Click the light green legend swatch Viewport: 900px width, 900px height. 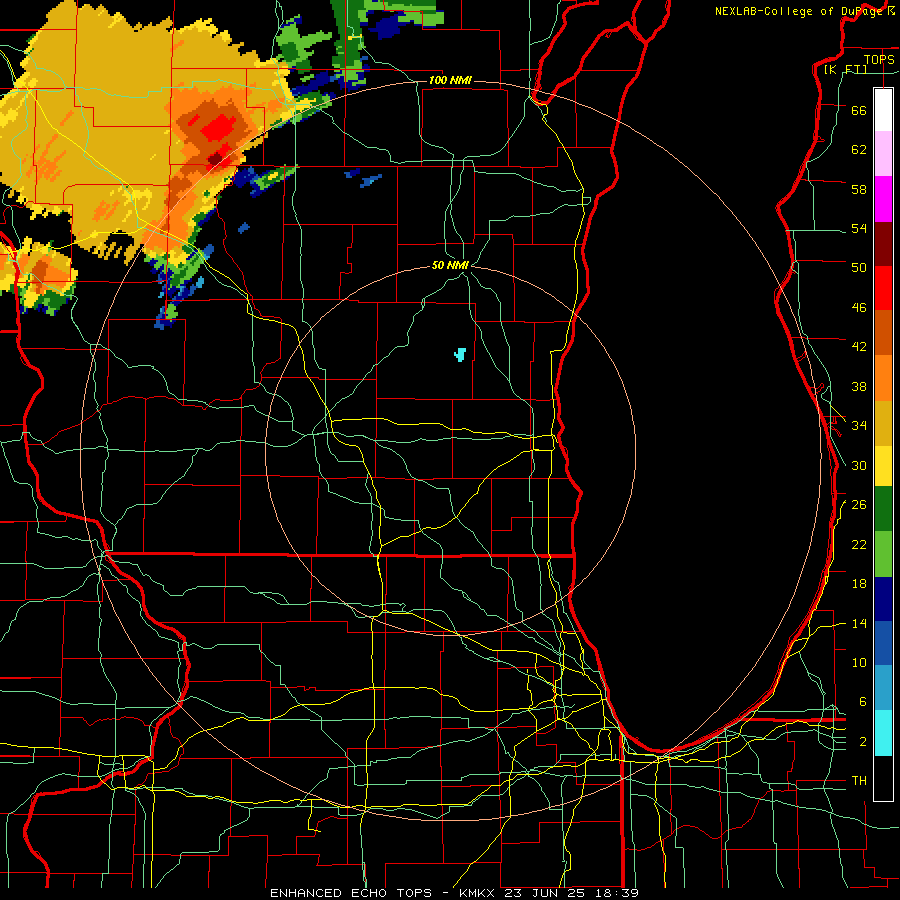pyautogui.click(x=883, y=554)
